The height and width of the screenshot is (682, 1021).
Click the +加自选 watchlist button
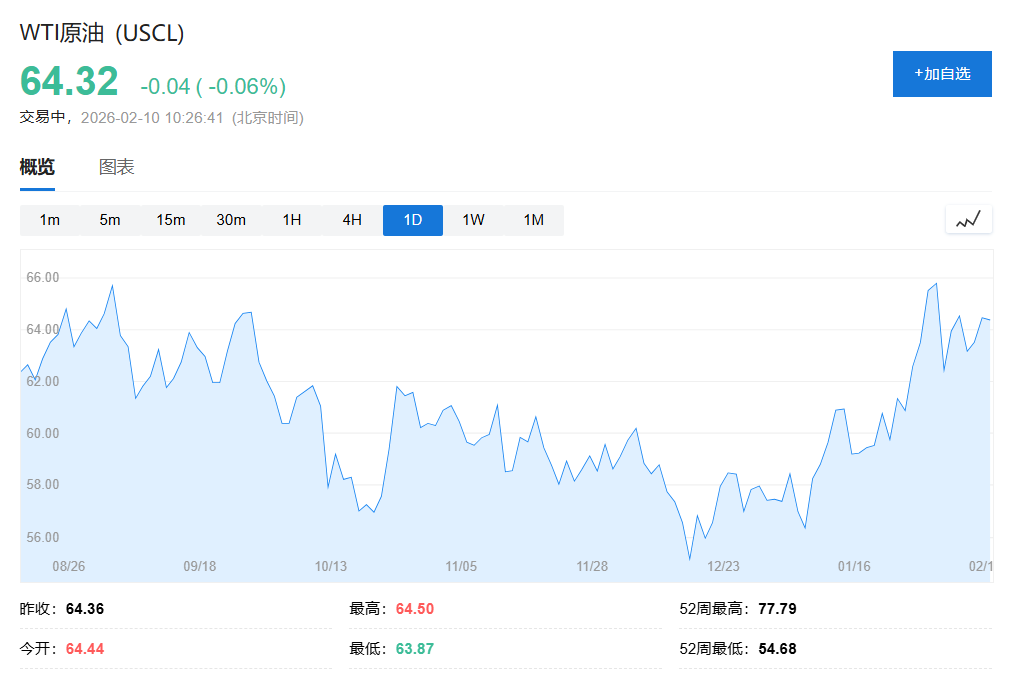click(x=941, y=73)
